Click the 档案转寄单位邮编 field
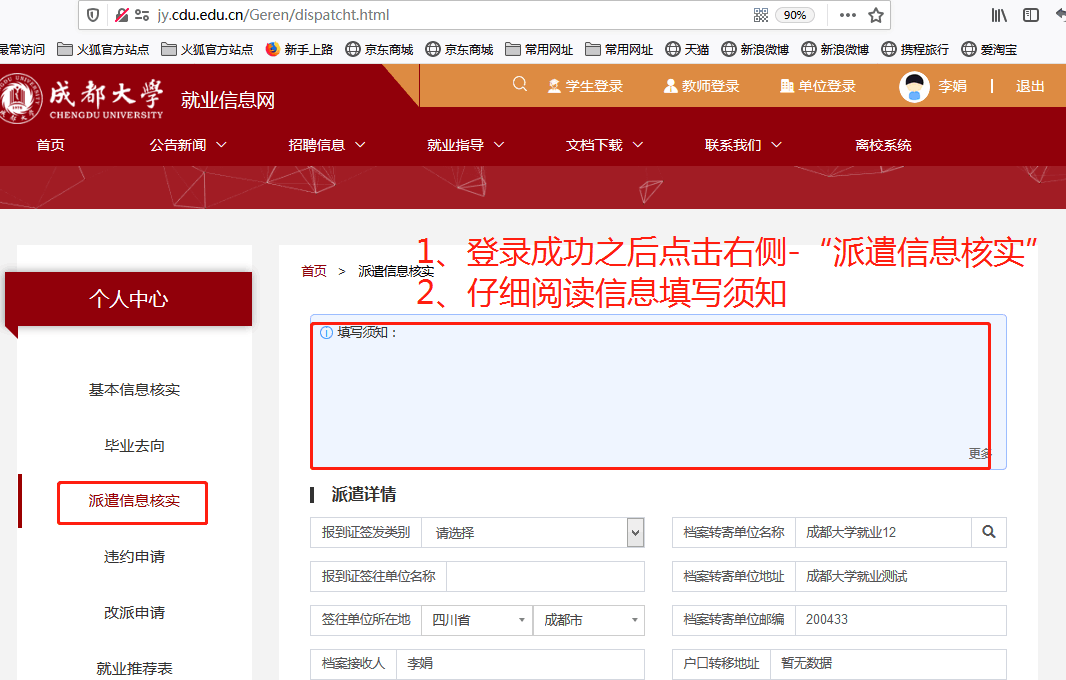This screenshot has width=1066, height=680. (x=901, y=619)
